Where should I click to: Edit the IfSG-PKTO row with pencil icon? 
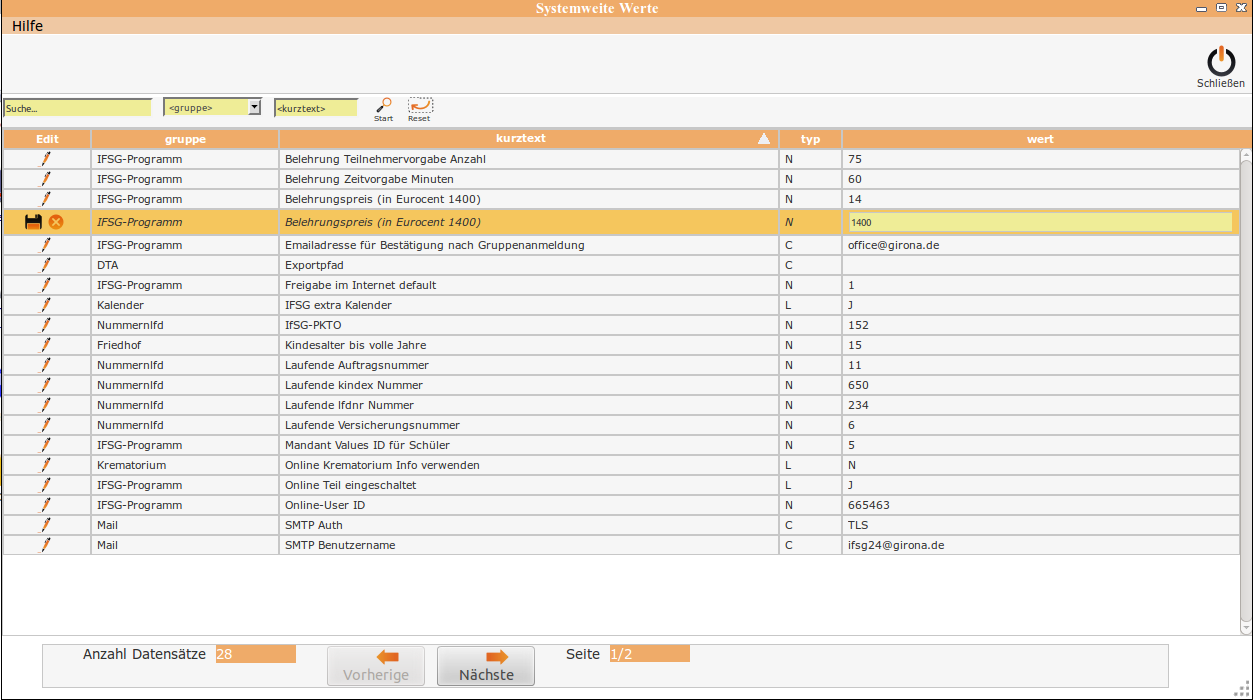click(45, 325)
